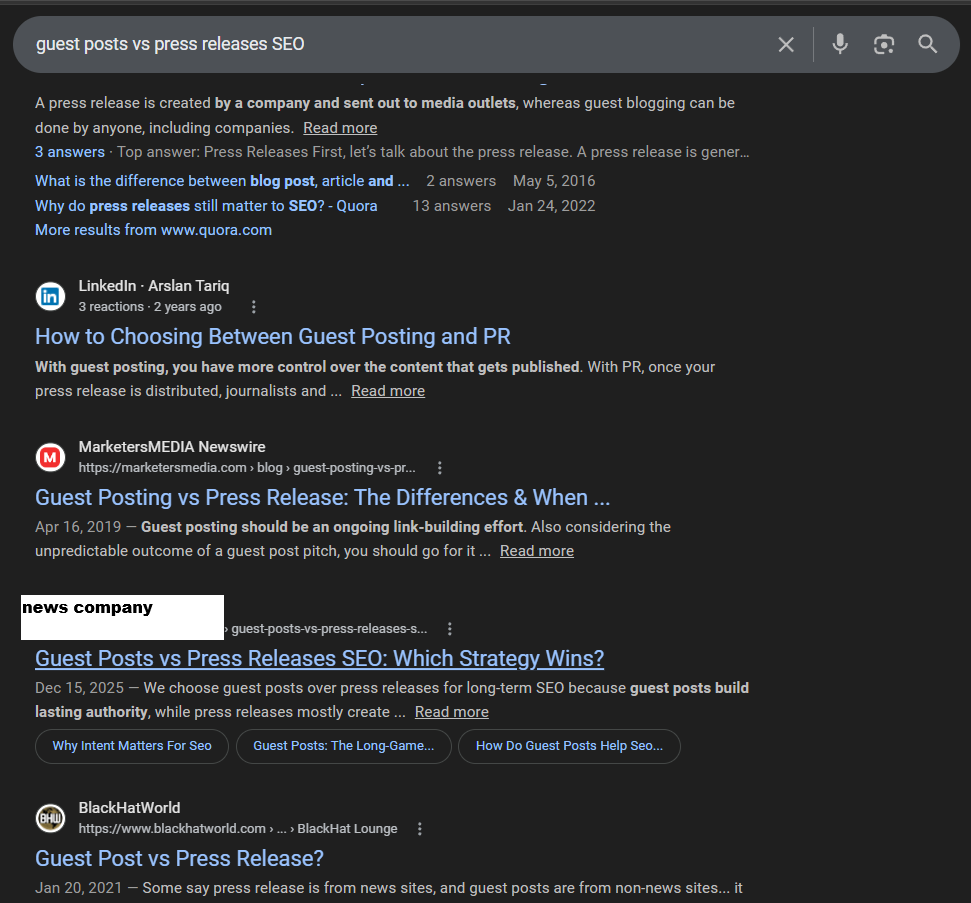Open 'Why do press releases still matter to SEO?' link
Viewport: 971px width, 903px height.
pos(206,206)
